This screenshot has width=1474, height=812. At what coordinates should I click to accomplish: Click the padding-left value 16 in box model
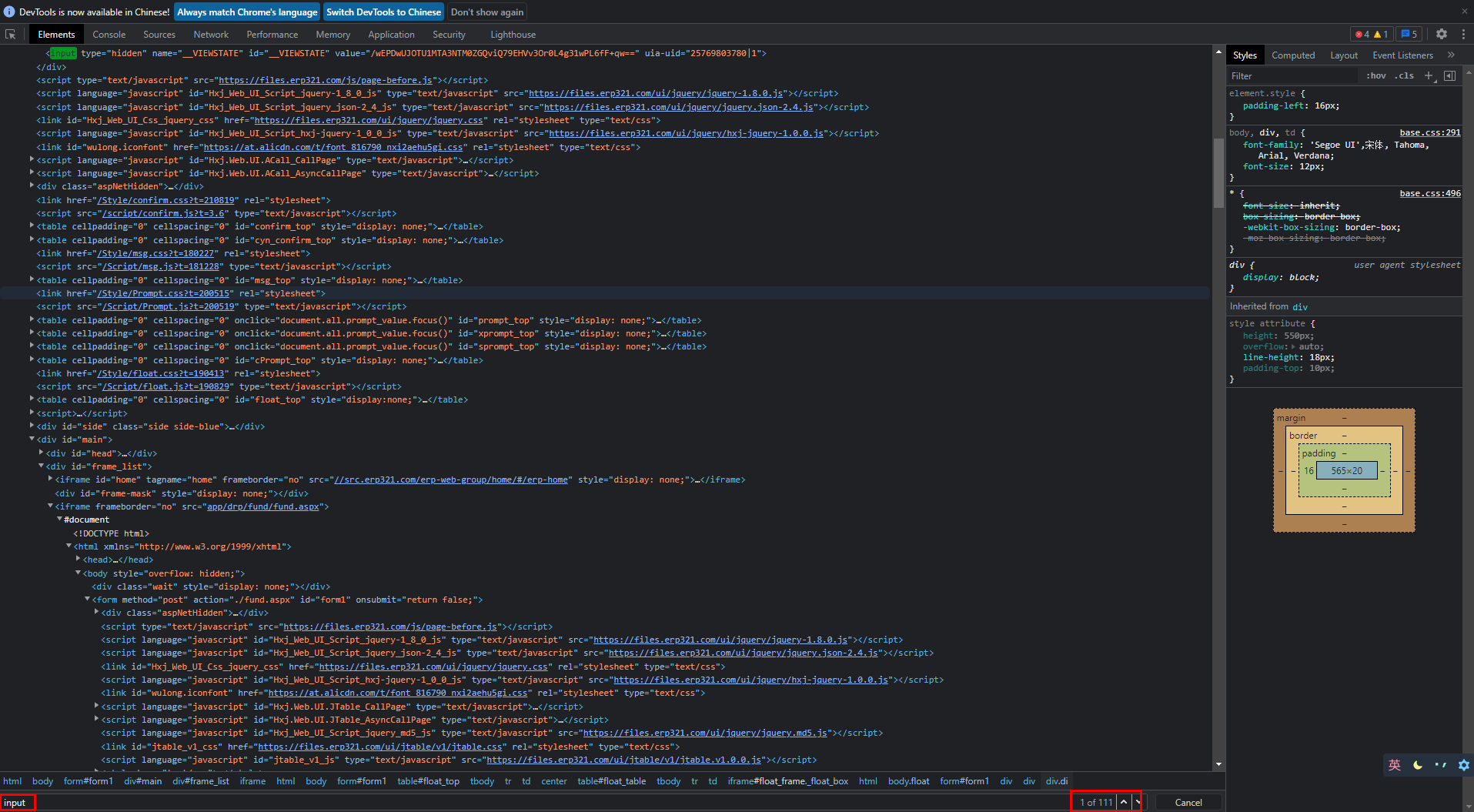pos(1309,470)
